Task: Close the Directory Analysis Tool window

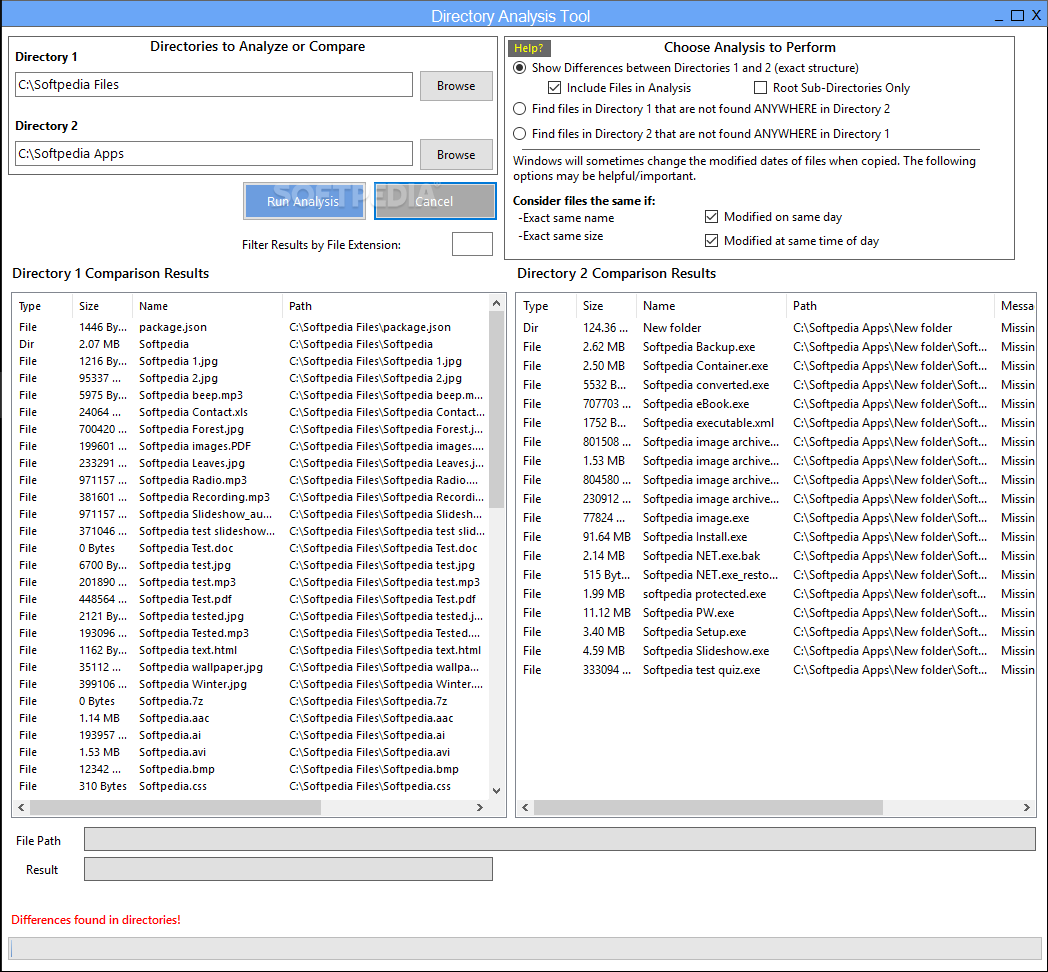Action: tap(1037, 15)
